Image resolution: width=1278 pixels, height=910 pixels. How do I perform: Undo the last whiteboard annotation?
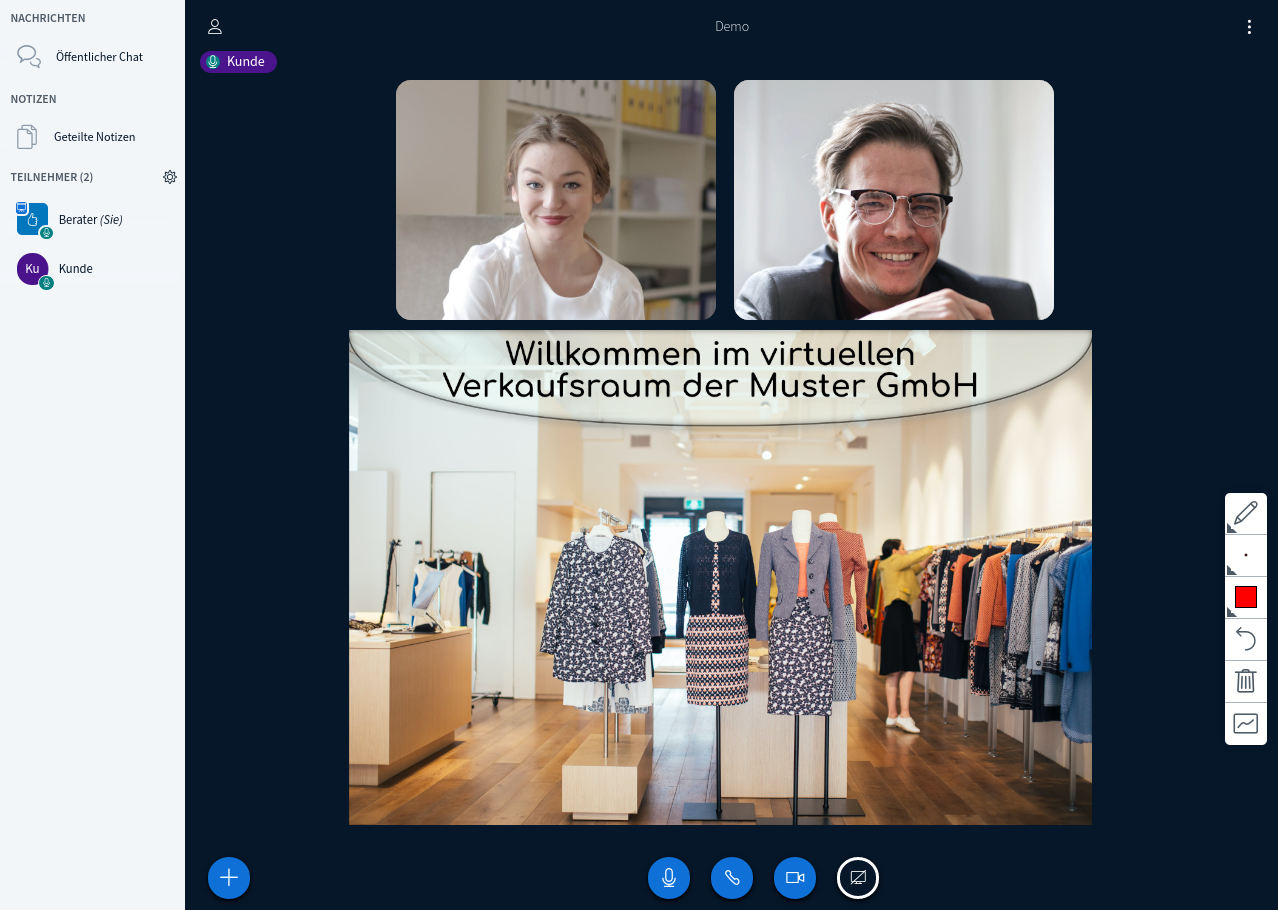[1246, 640]
